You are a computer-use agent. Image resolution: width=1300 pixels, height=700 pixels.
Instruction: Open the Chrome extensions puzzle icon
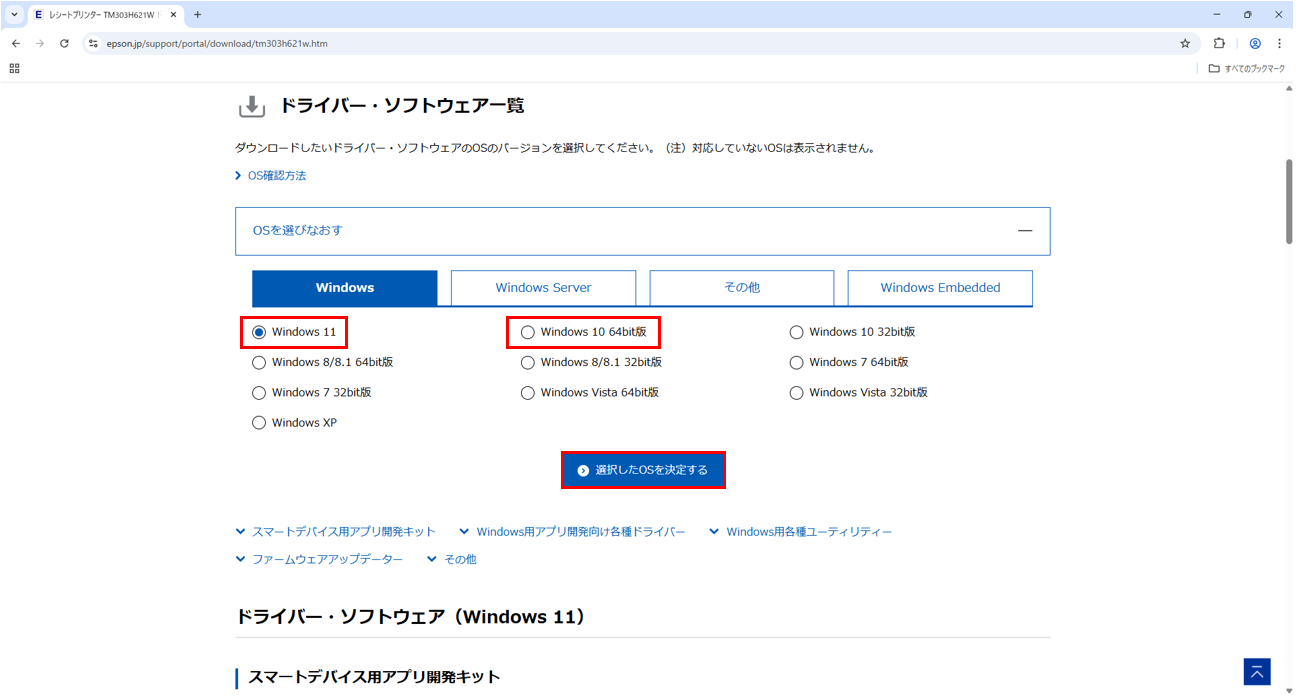point(1219,43)
